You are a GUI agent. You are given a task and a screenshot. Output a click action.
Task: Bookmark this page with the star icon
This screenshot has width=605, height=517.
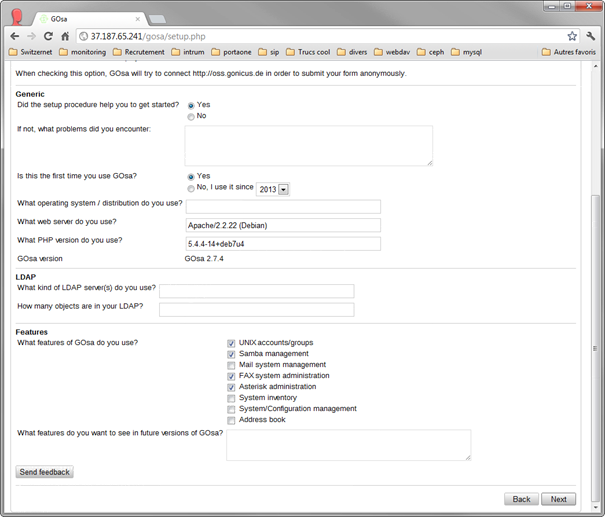tap(572, 36)
